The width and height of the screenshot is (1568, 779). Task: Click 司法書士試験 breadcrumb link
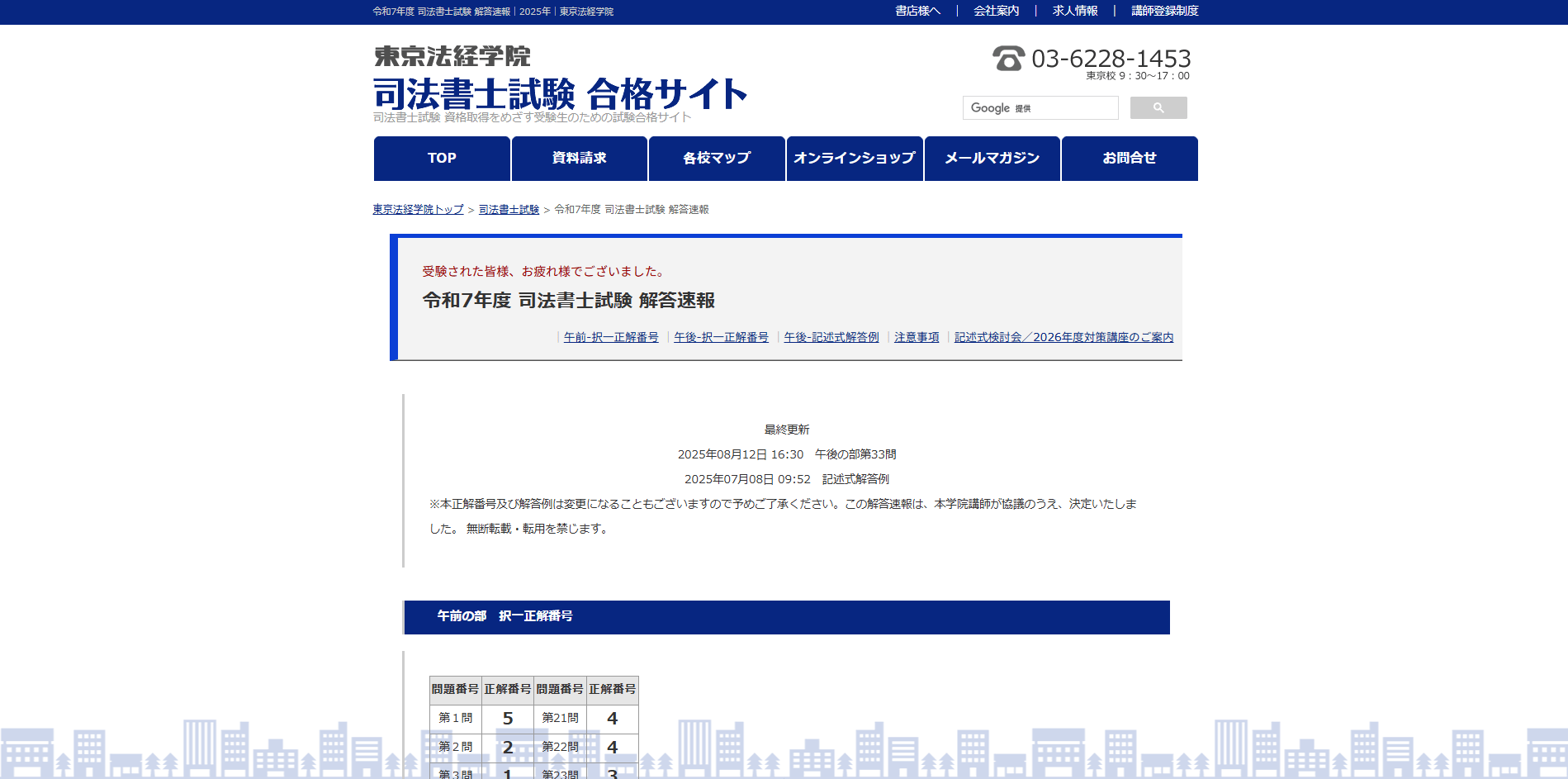pos(509,210)
